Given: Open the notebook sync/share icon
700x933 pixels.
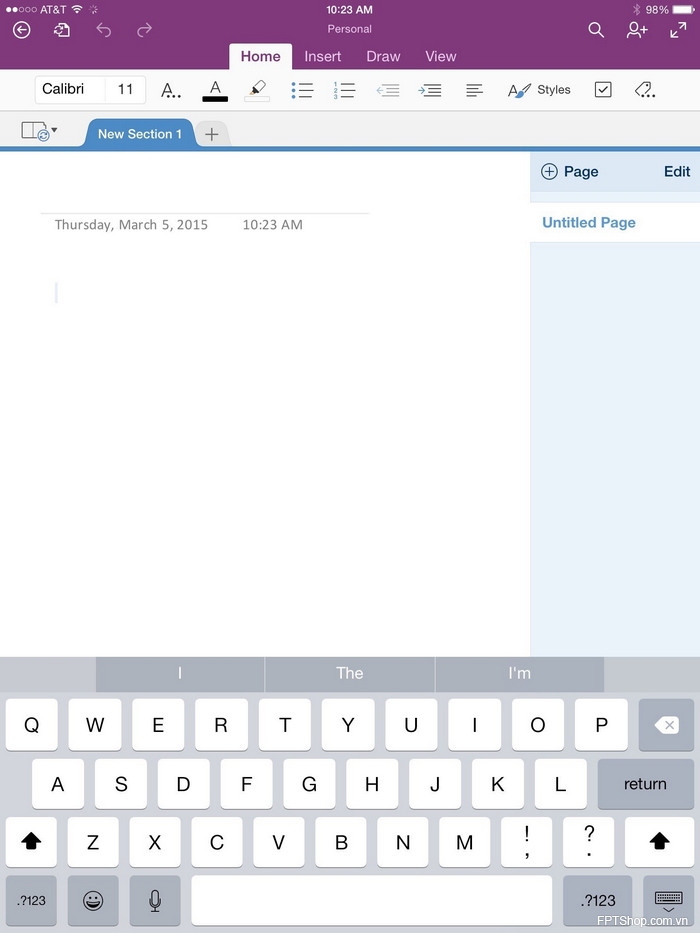Looking at the screenshot, I should click(62, 30).
